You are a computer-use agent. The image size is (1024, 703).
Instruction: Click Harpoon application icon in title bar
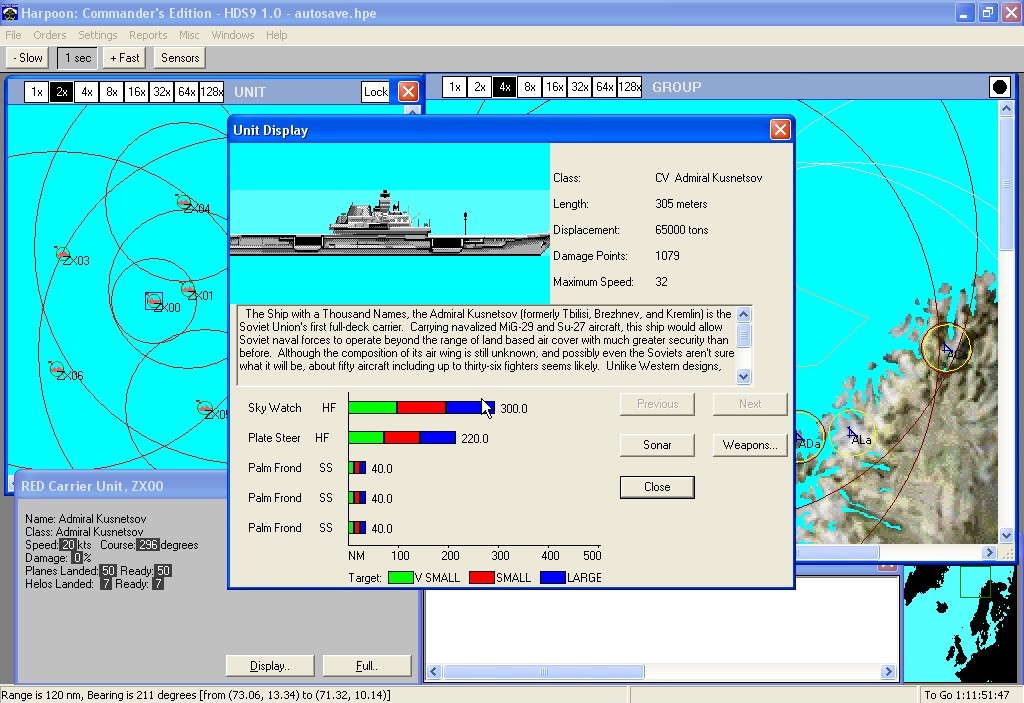click(x=9, y=12)
